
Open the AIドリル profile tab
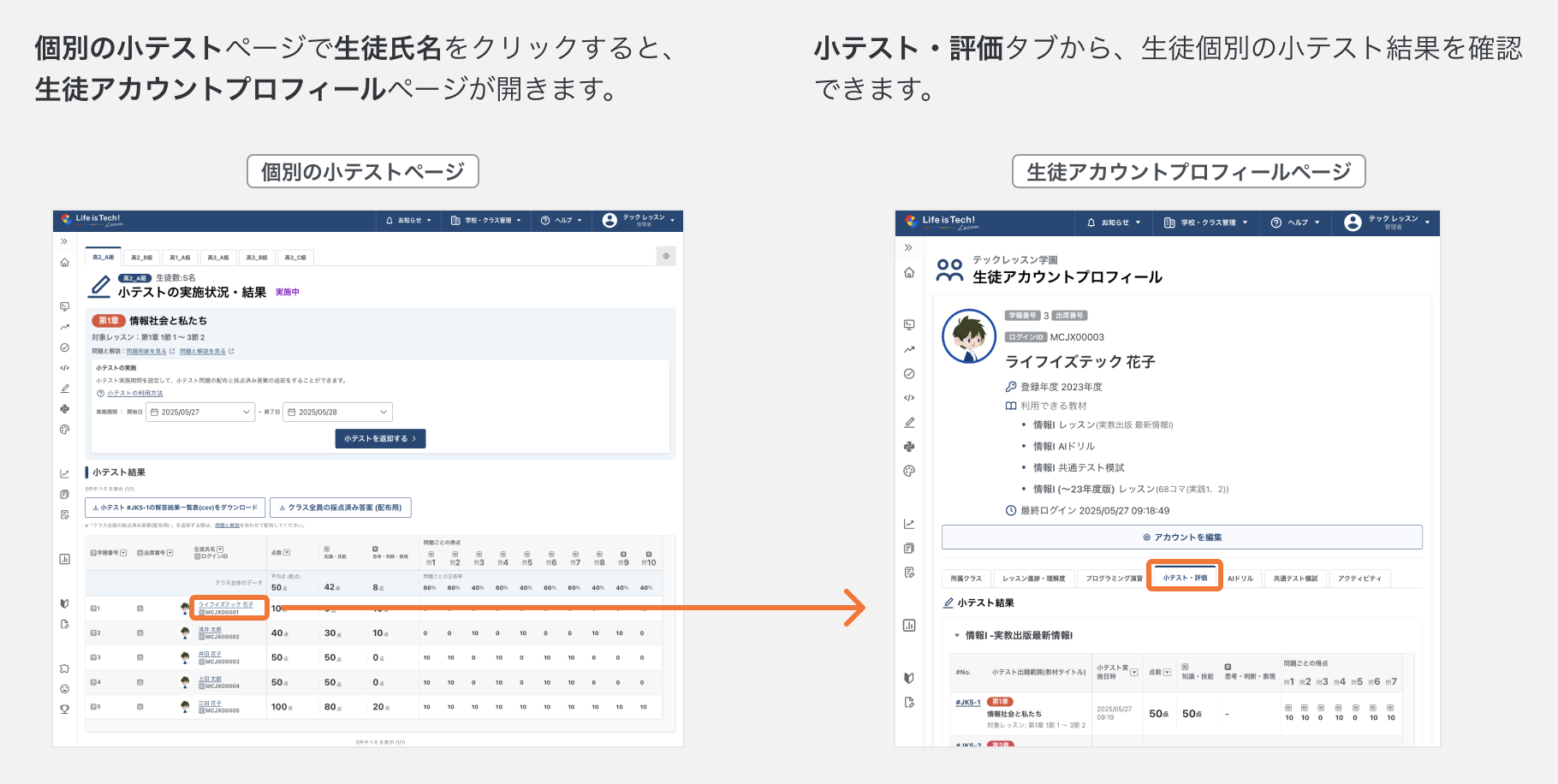pyautogui.click(x=1240, y=579)
